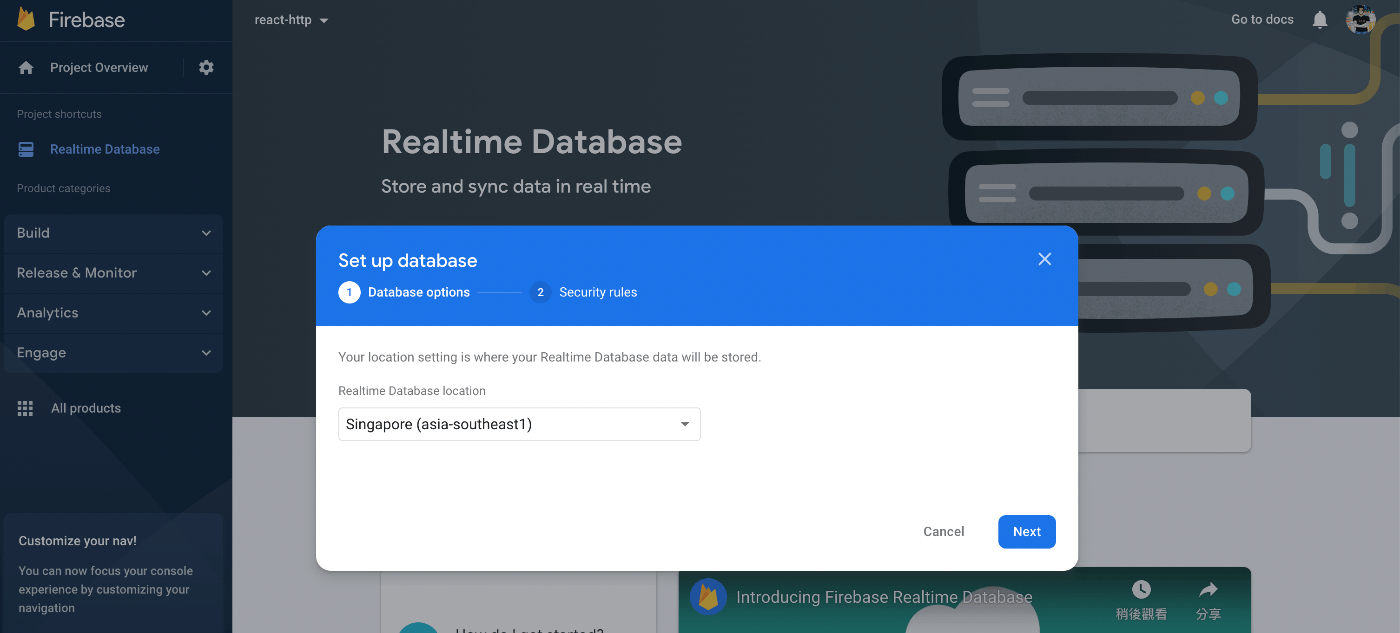
Task: Select step 2 Security rules
Action: (583, 292)
